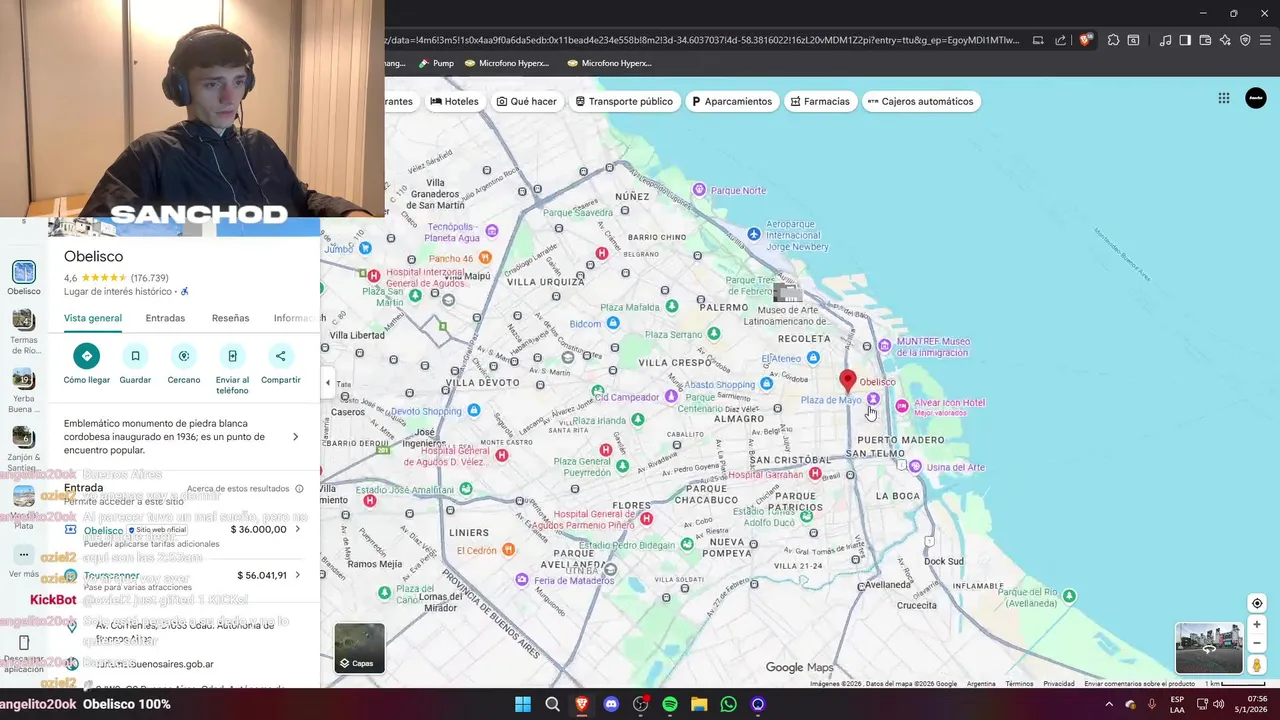Center map on my location

1257,603
